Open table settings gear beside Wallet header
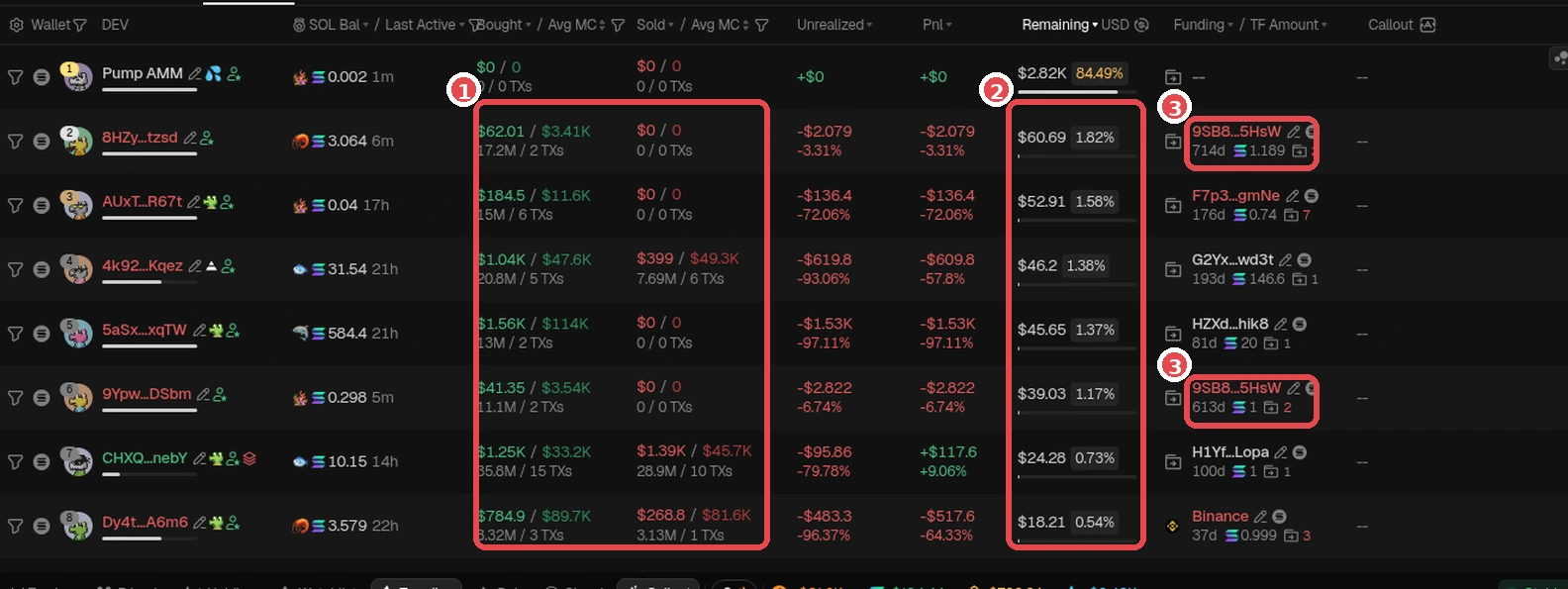 (x=16, y=25)
